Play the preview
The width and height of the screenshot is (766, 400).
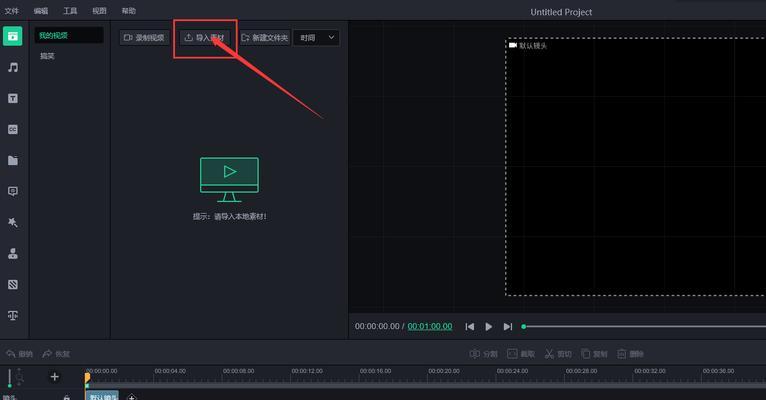point(489,326)
